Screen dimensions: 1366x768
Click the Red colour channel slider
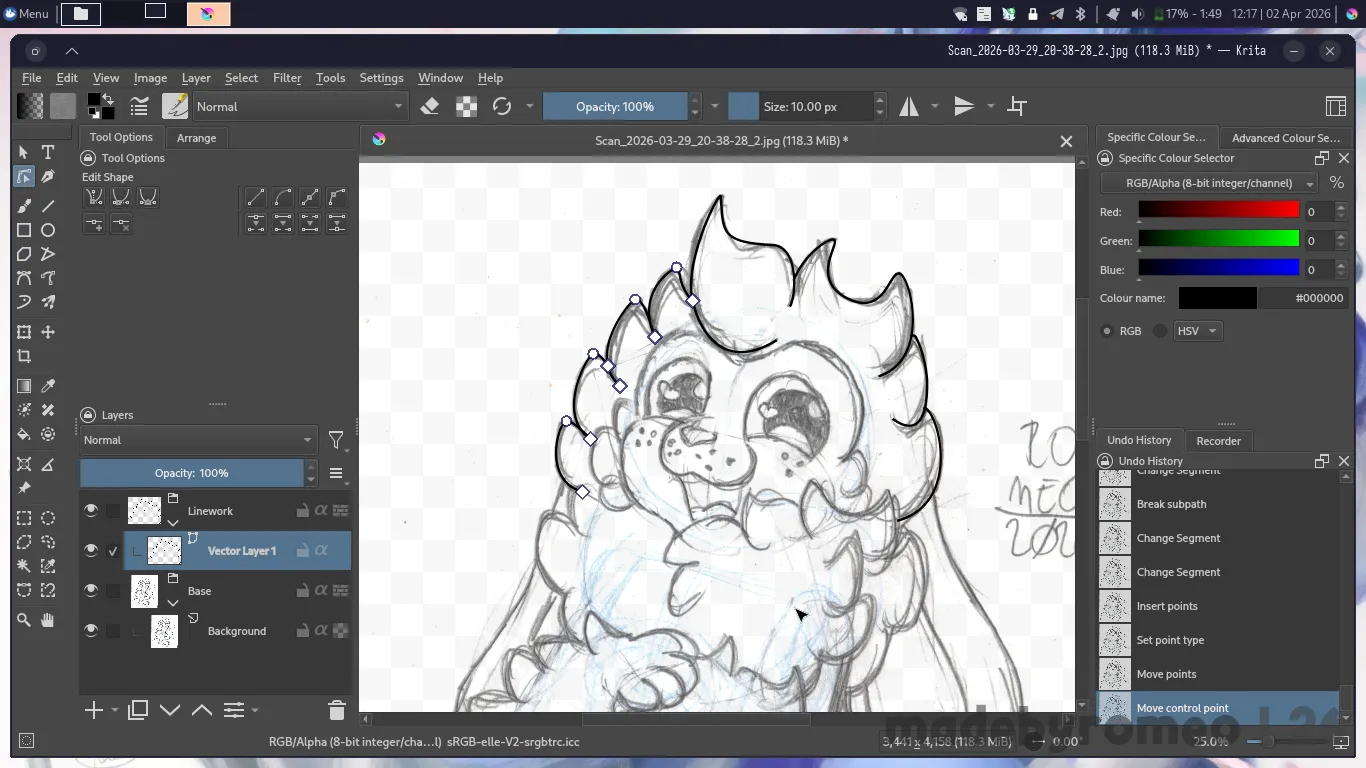pos(1218,211)
